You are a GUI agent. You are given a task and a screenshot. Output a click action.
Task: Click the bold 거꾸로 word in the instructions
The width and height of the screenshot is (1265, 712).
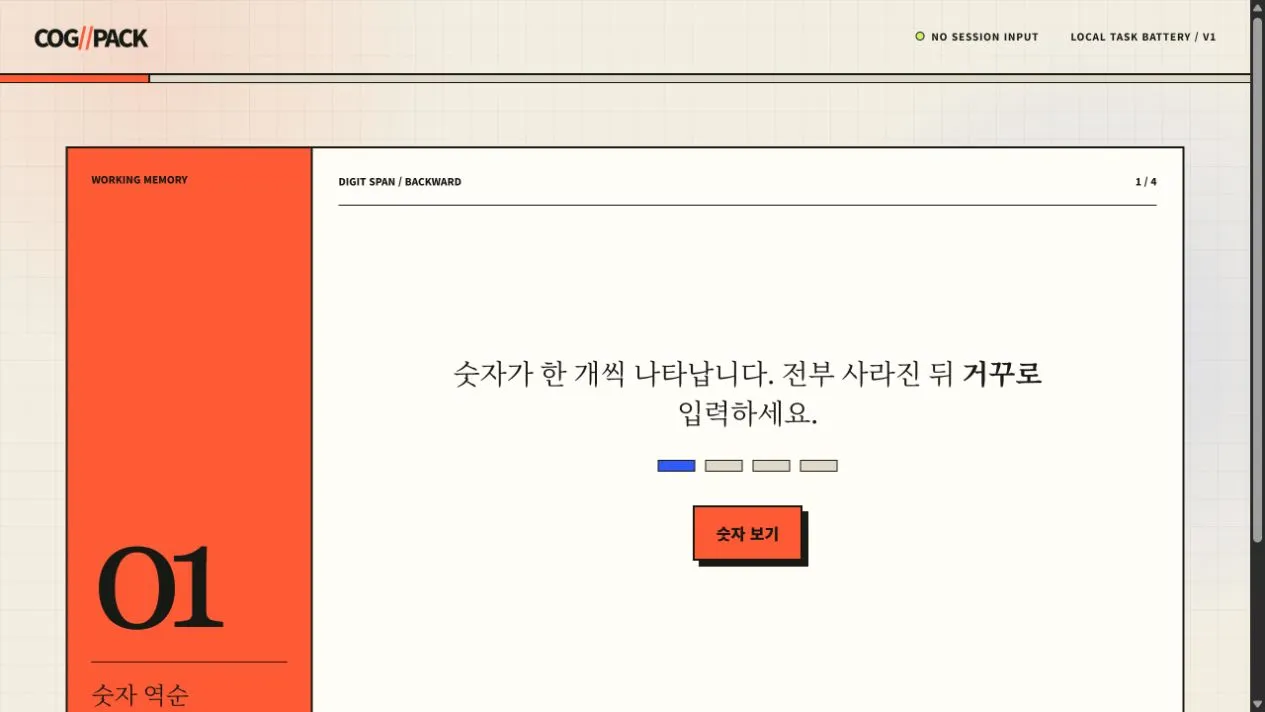[x=1002, y=374]
